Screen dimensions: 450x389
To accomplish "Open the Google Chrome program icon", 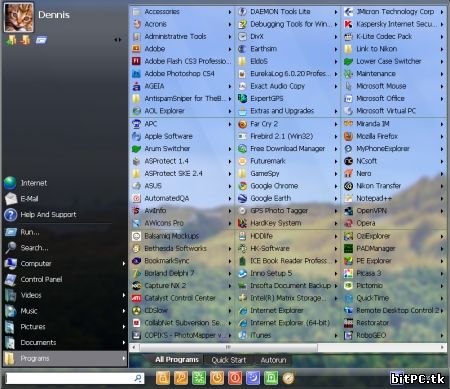I will 242,186.
